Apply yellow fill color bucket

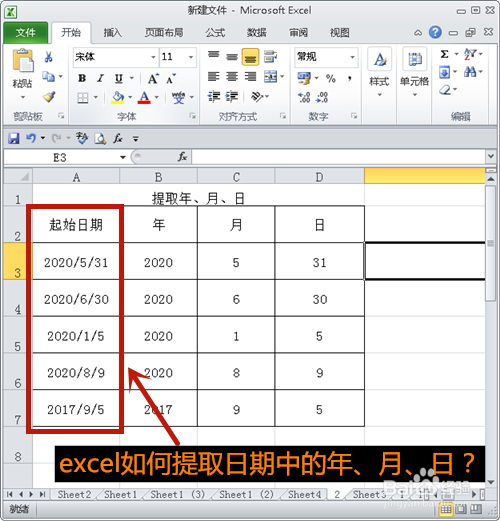coord(118,98)
